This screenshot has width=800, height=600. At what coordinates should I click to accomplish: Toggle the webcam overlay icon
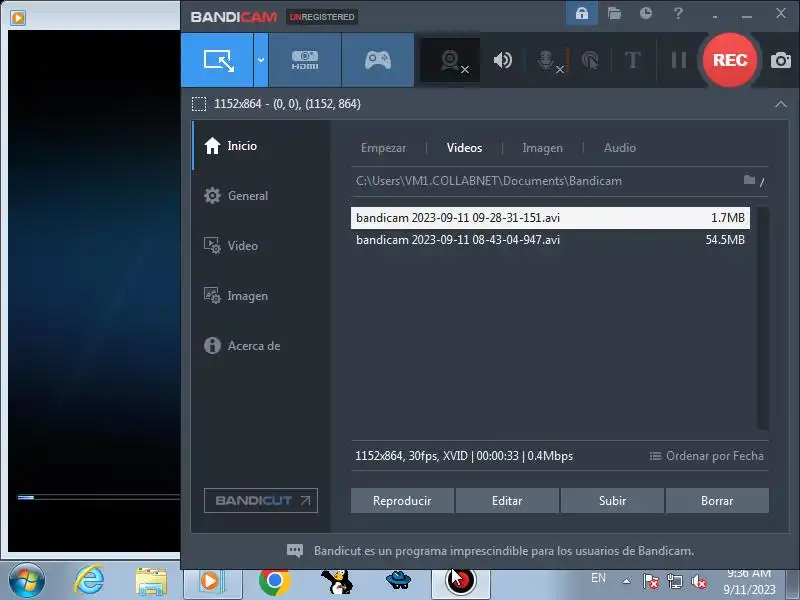[x=450, y=60]
